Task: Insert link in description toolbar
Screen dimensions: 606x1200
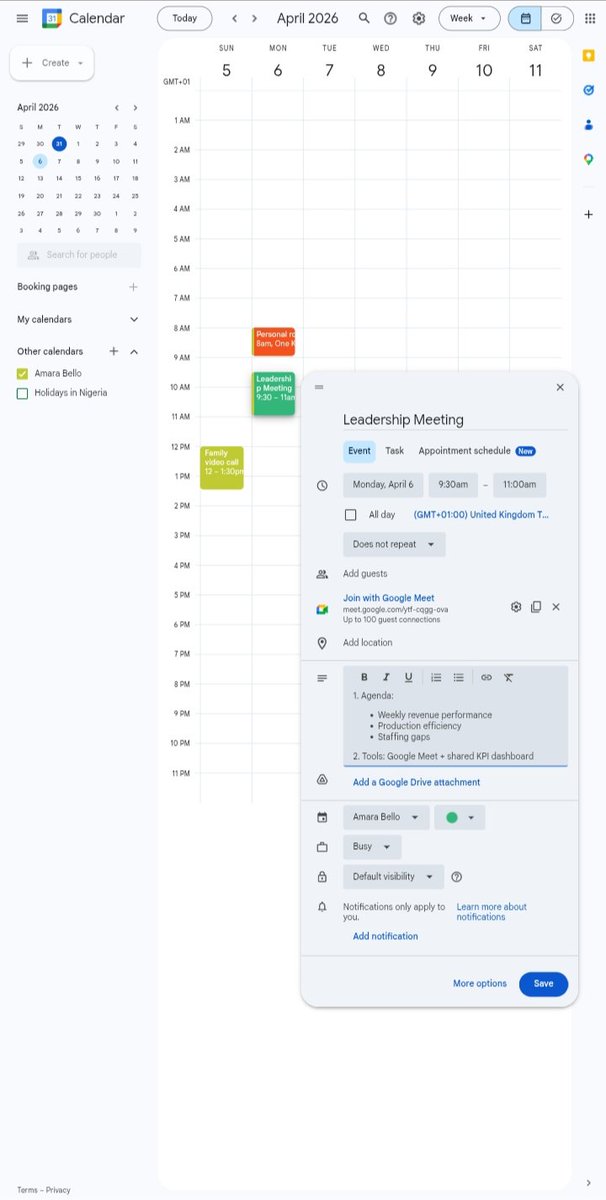Action: 486,677
